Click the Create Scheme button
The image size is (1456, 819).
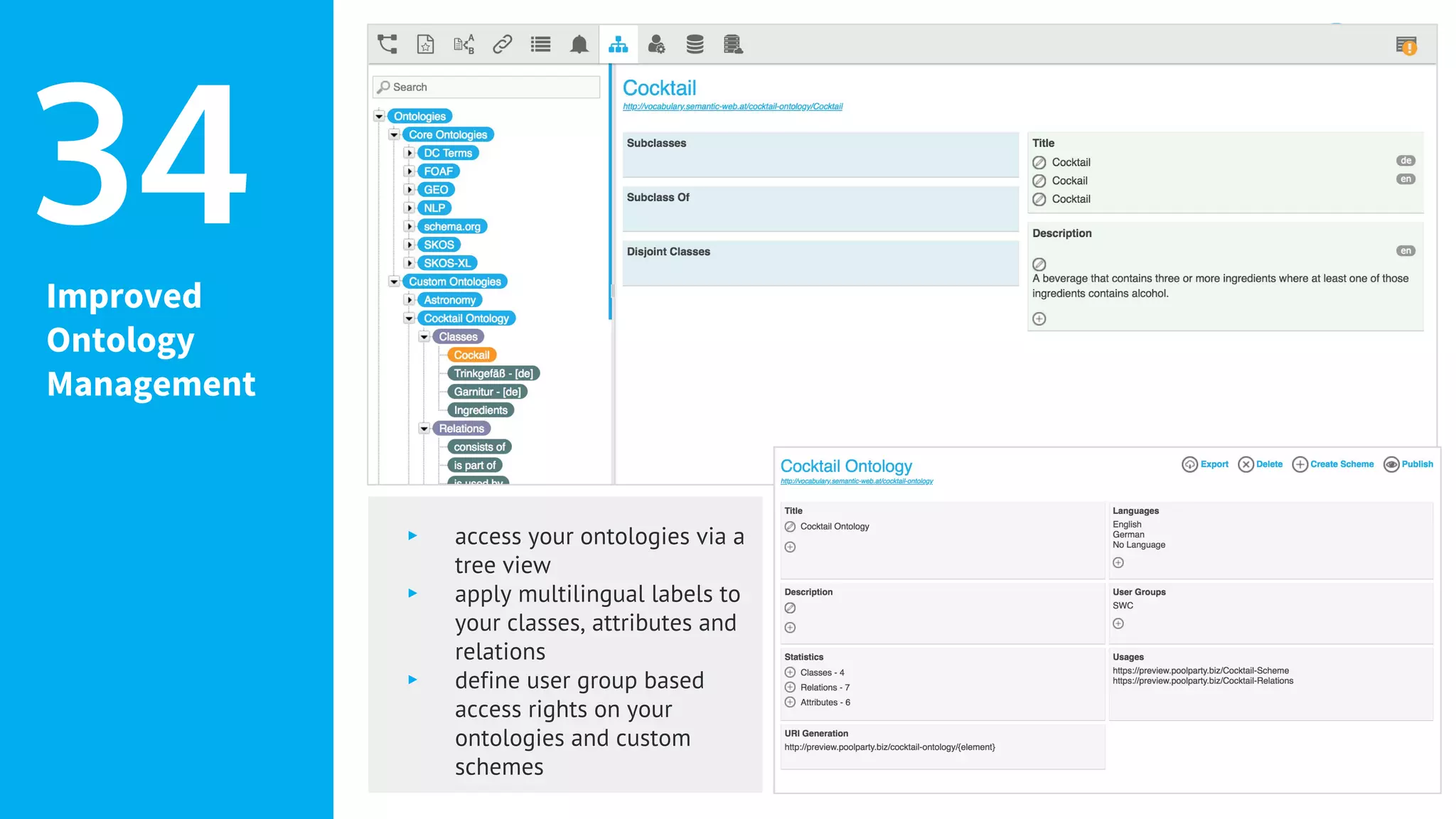(1333, 464)
